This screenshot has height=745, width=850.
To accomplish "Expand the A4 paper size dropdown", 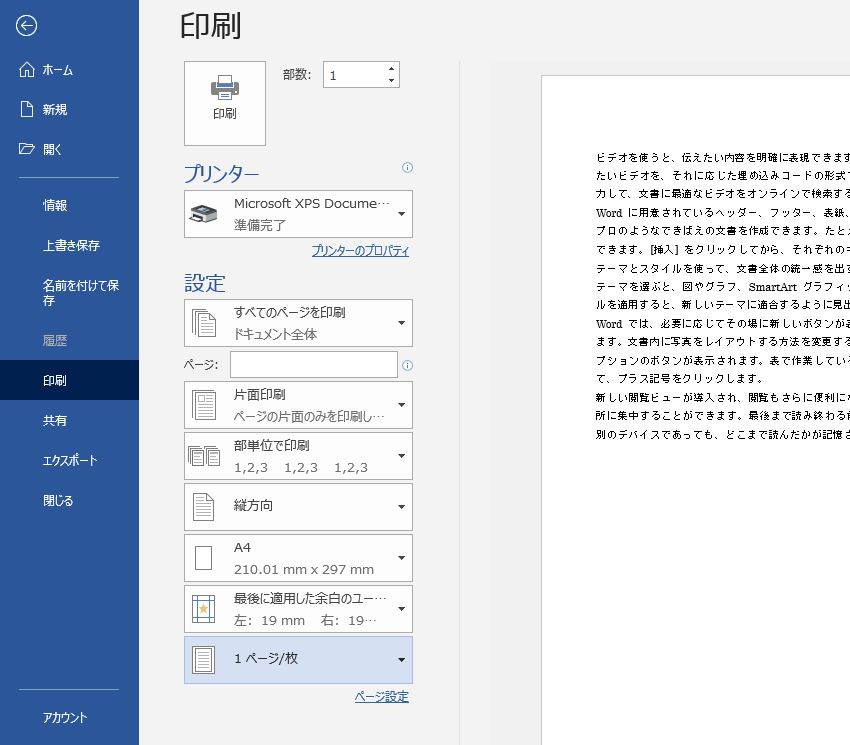I will (x=400, y=557).
